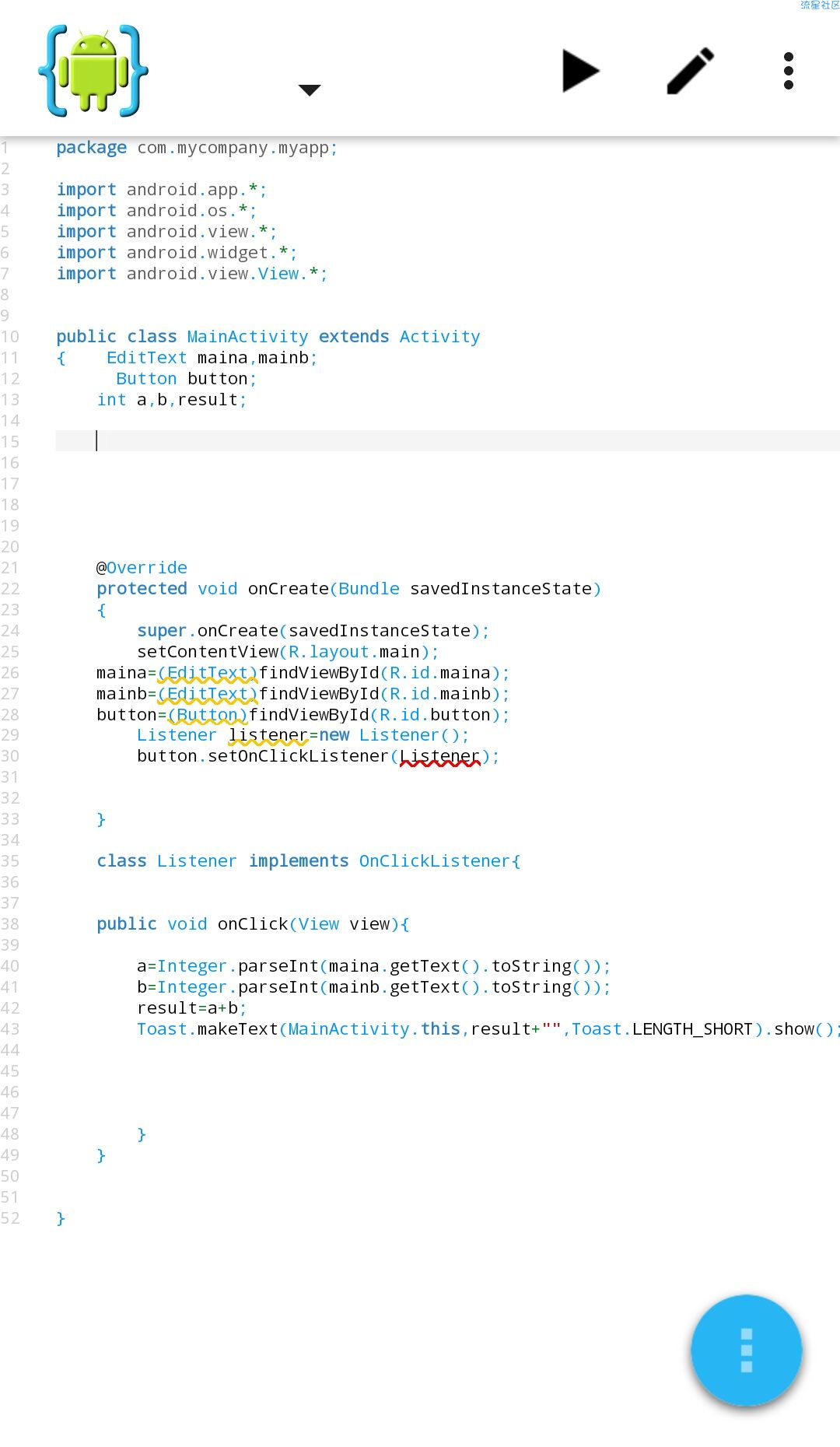The width and height of the screenshot is (840, 1447).
Task: Click closing brace on line 52
Action: [61, 1218]
